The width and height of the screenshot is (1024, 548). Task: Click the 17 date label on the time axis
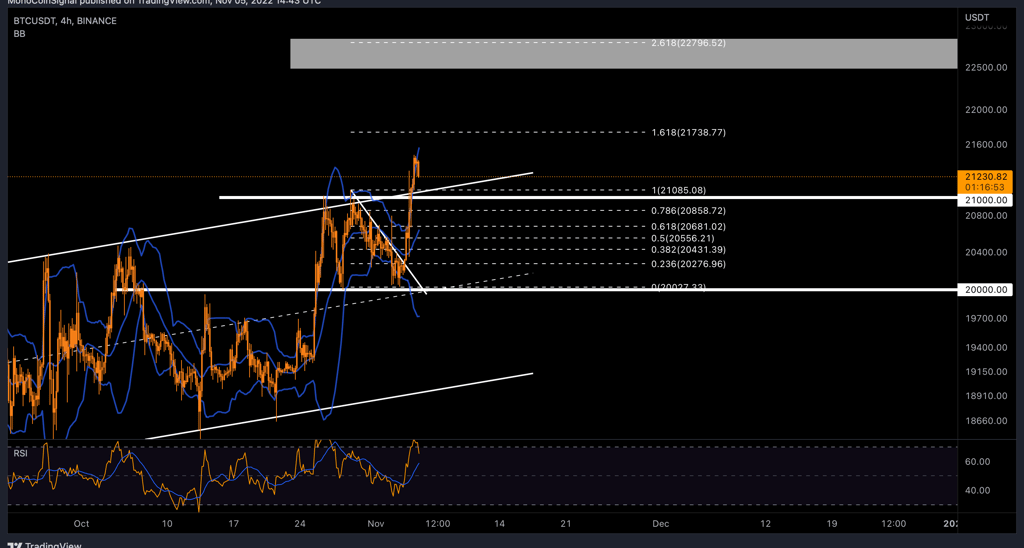[234, 523]
